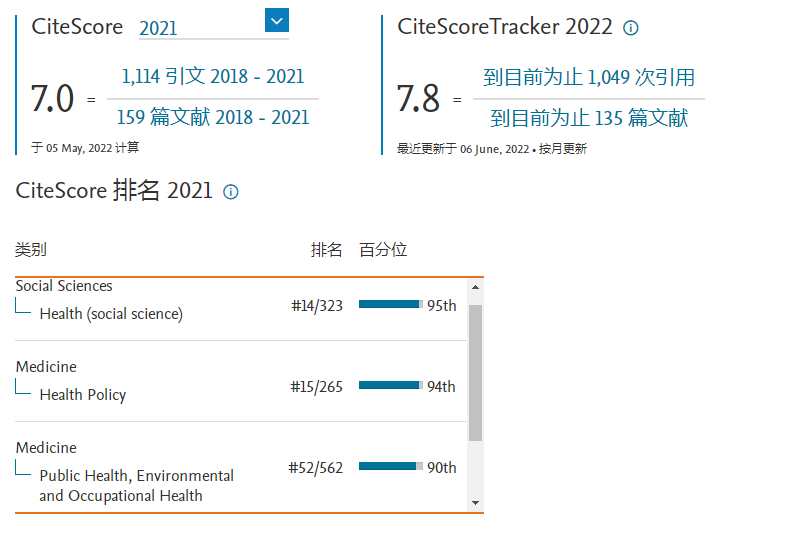Click the scrollbar up arrow in rankings list
Image resolution: width=801 pixels, height=535 pixels.
[476, 287]
